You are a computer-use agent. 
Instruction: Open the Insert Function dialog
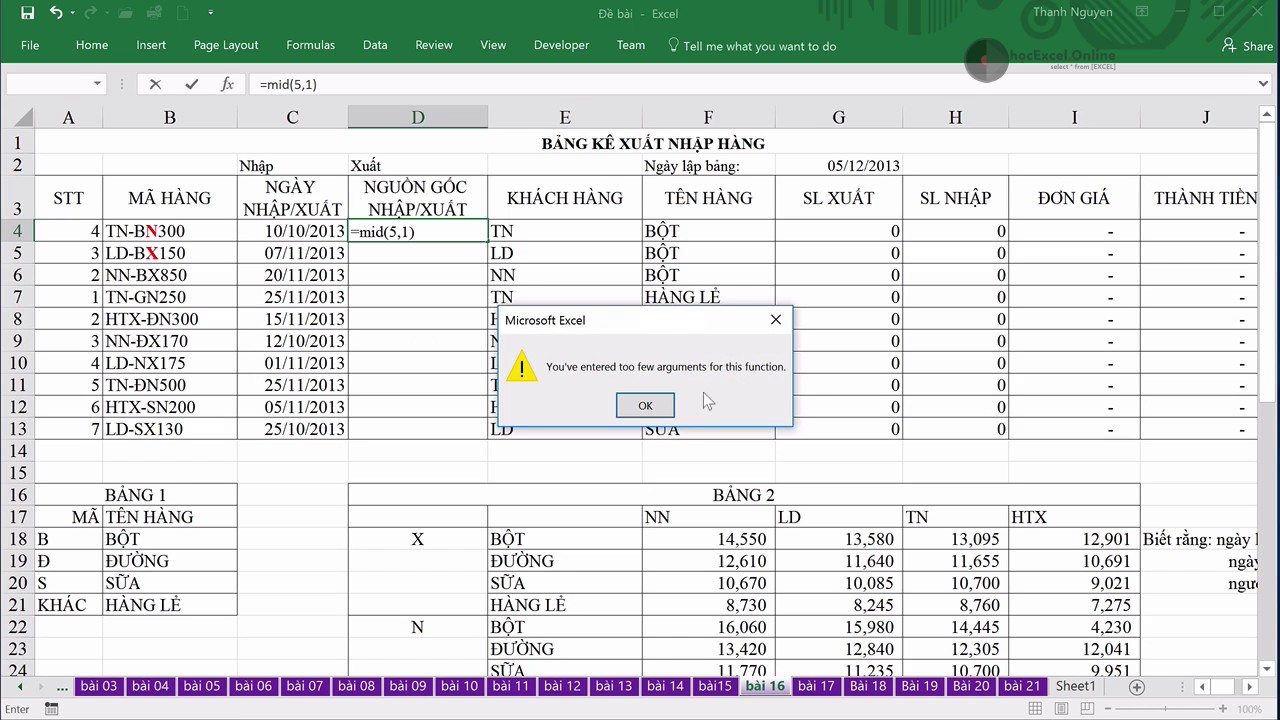coord(227,84)
